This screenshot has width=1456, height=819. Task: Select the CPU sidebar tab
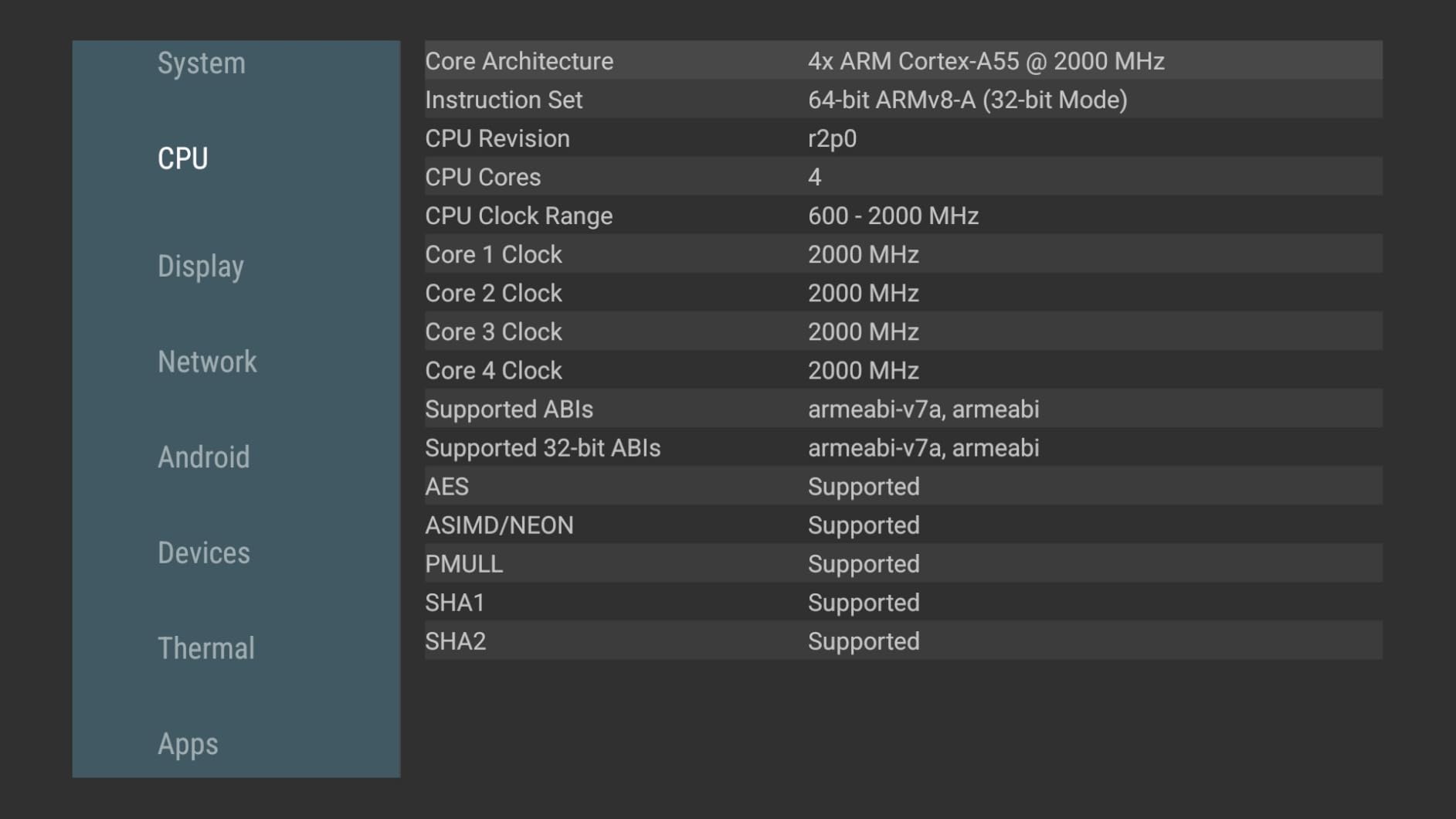pyautogui.click(x=183, y=159)
